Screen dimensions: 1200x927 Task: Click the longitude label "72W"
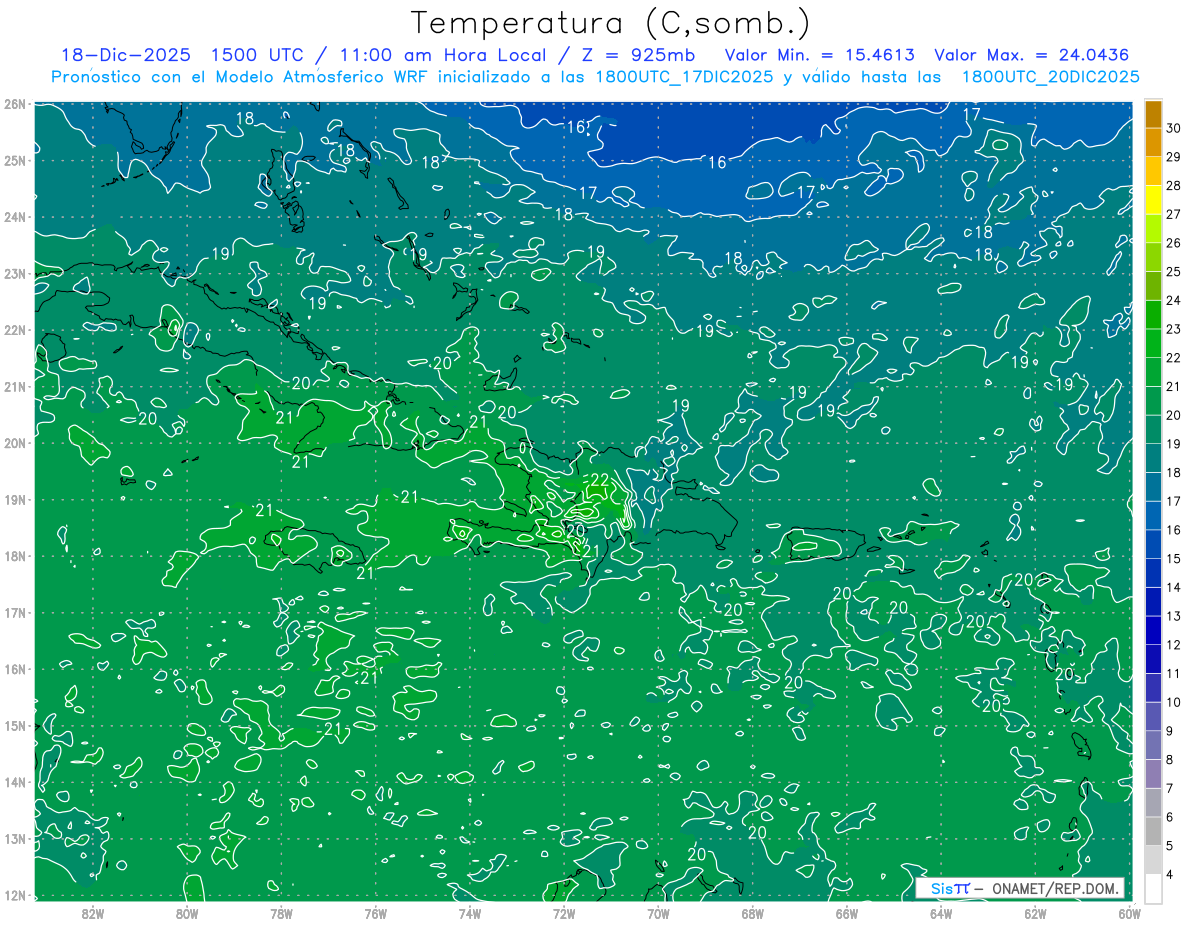coord(564,913)
